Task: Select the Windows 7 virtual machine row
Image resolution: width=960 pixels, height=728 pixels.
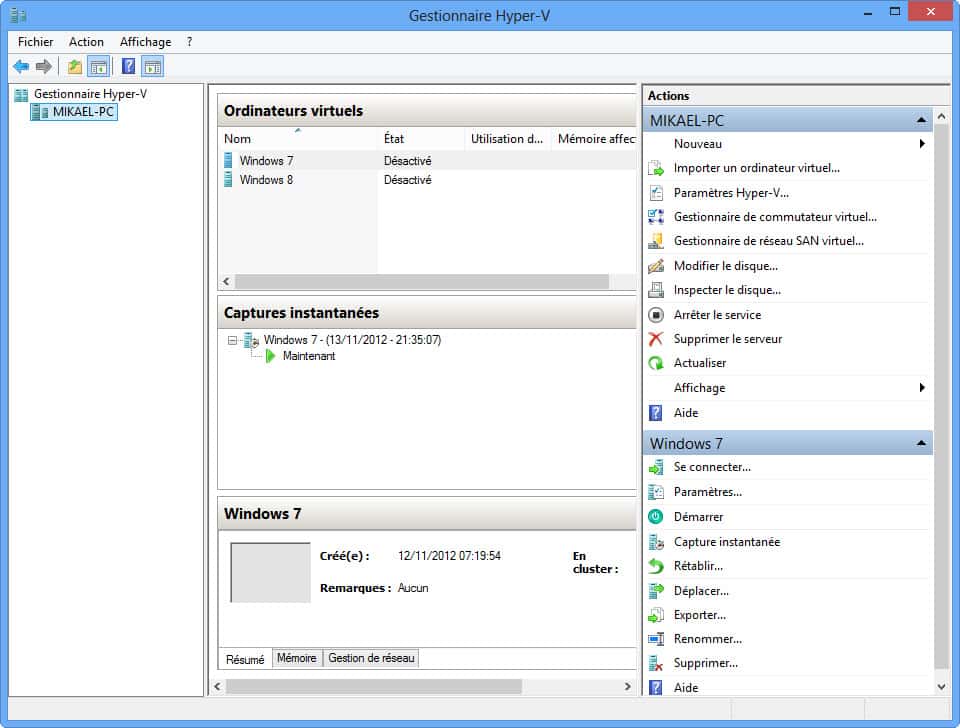Action: 427,160
